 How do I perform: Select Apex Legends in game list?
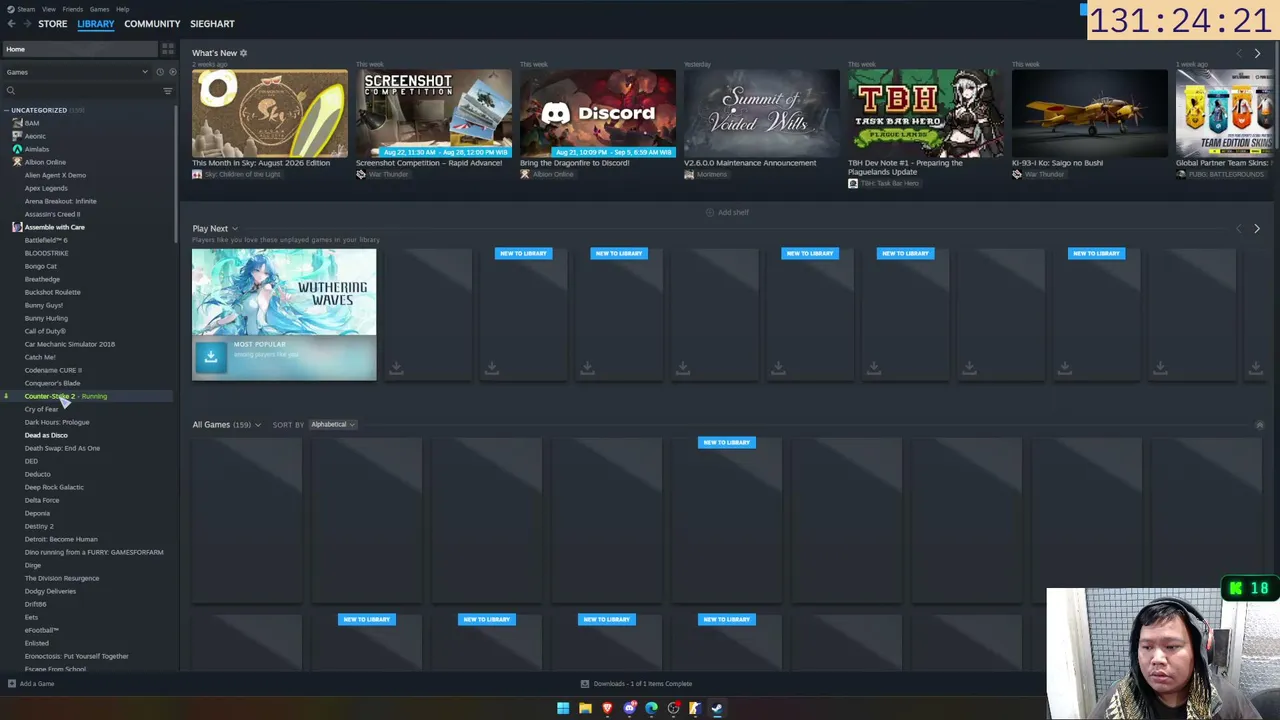coord(46,188)
